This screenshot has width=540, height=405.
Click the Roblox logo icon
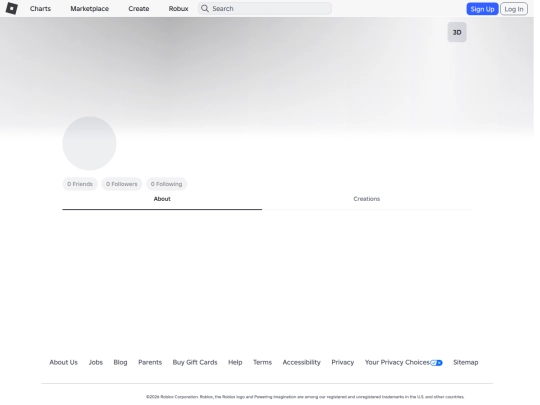pyautogui.click(x=12, y=8)
